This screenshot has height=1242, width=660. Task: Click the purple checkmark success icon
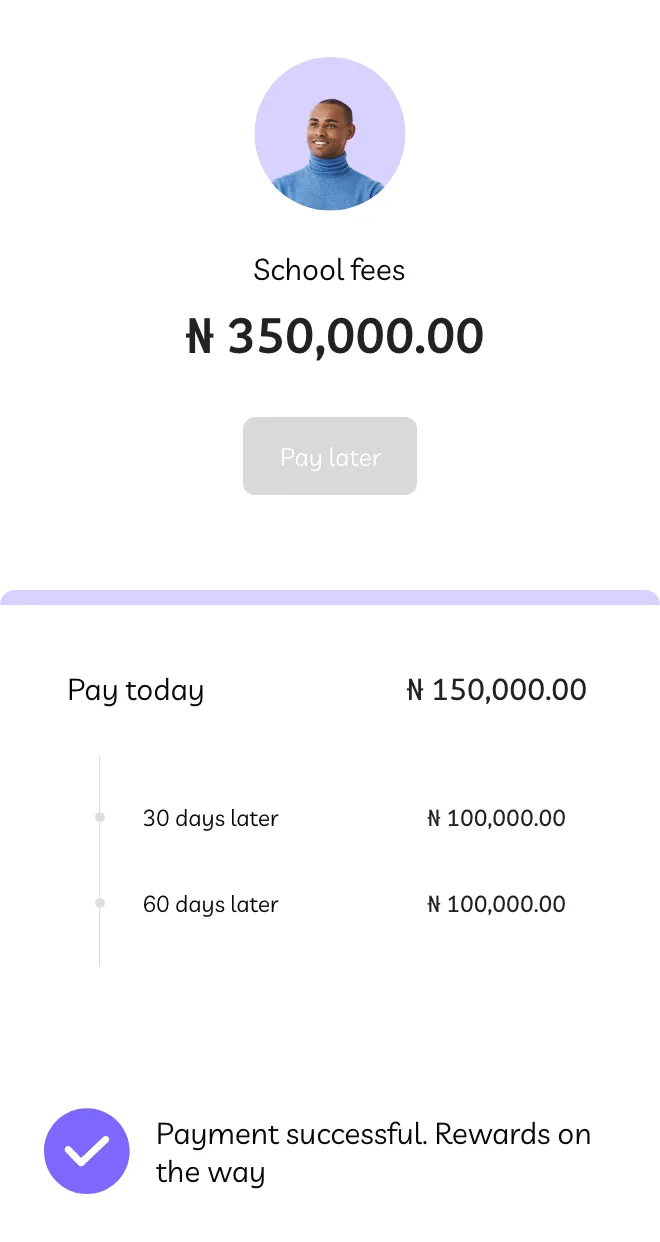(x=87, y=1151)
